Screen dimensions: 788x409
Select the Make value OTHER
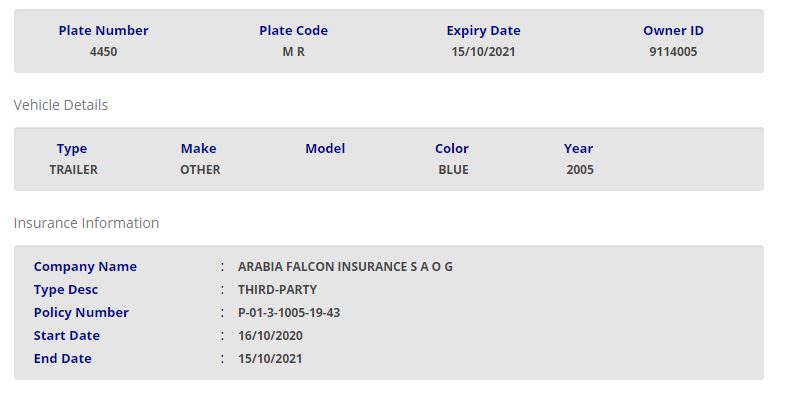click(200, 169)
